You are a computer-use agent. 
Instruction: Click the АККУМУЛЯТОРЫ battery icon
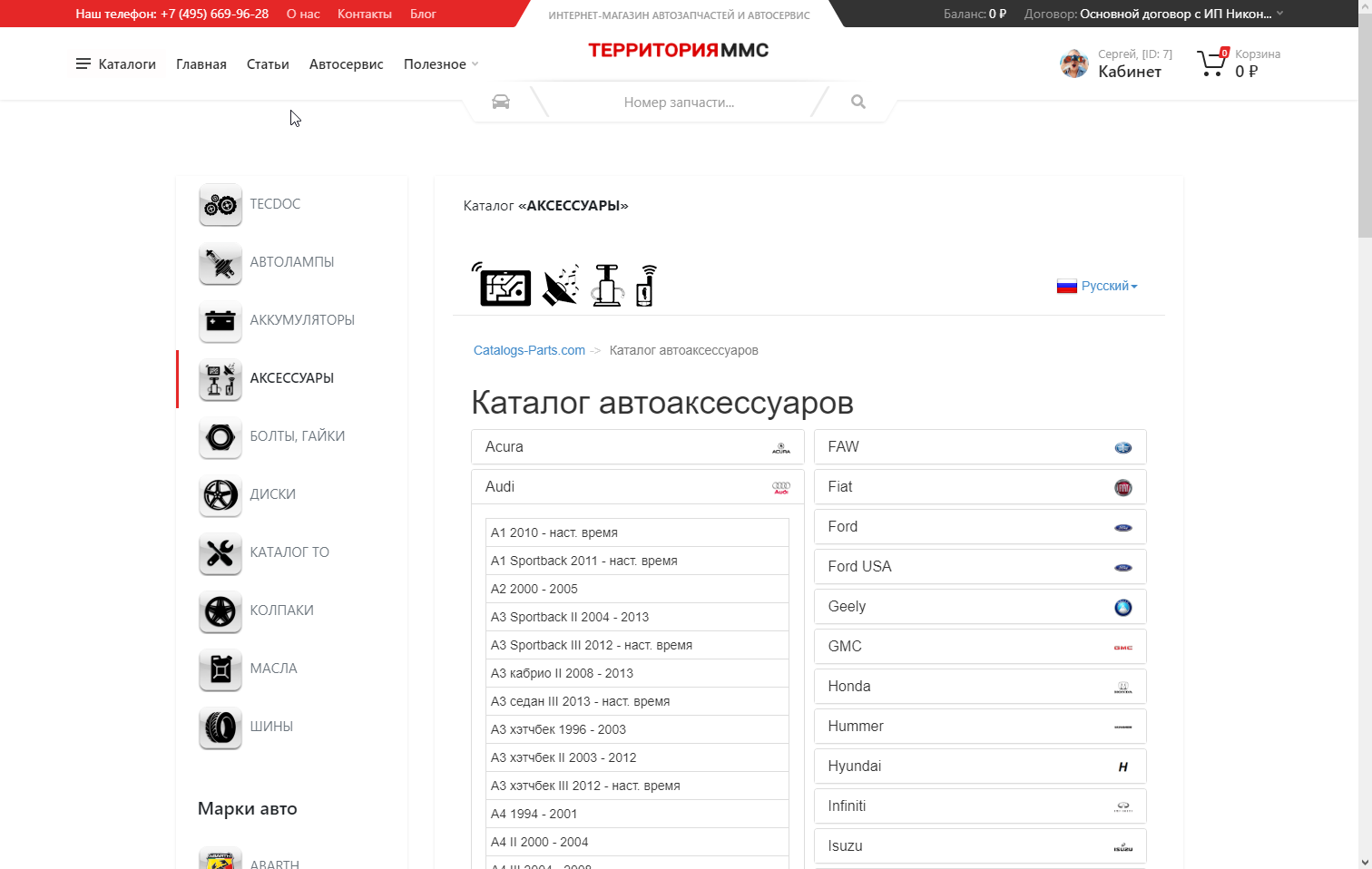[x=220, y=321]
